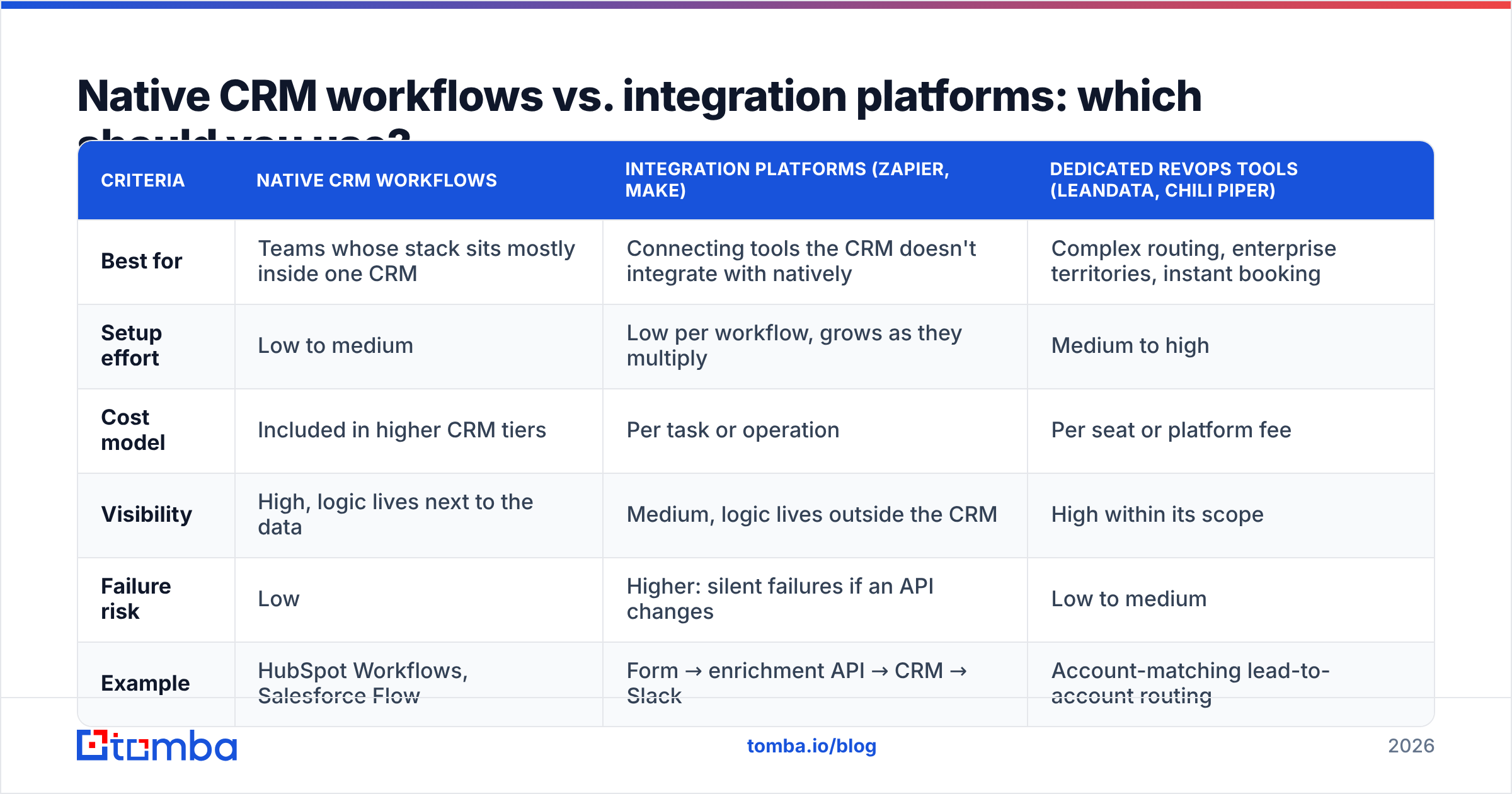
Task: Select the NATIVE CRM WORKFLOWS header
Action: click(377, 180)
